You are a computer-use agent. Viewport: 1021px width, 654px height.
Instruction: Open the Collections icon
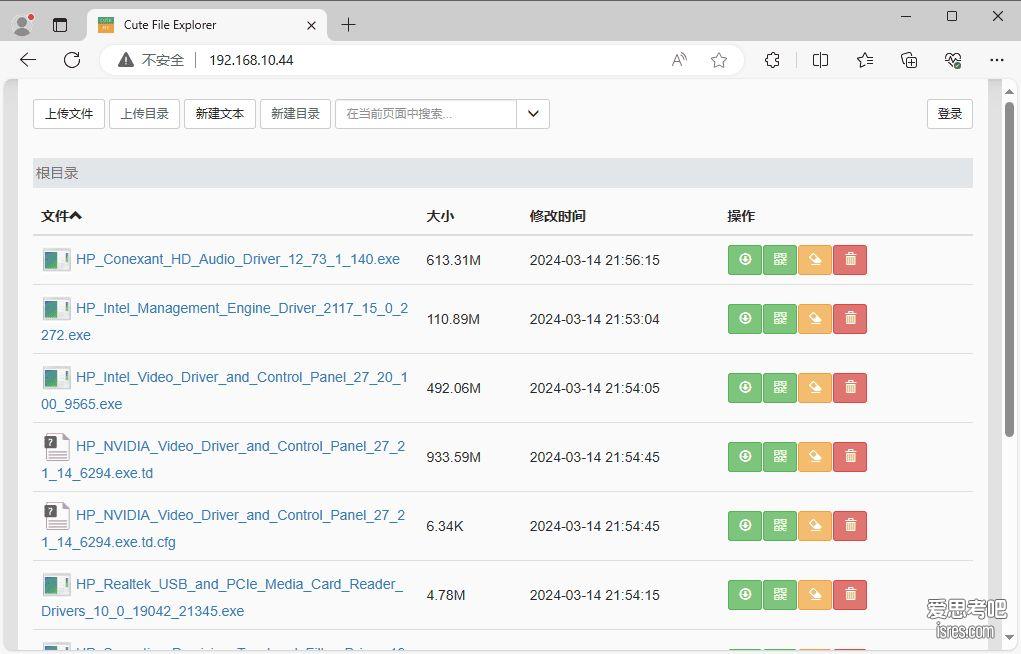pos(909,60)
